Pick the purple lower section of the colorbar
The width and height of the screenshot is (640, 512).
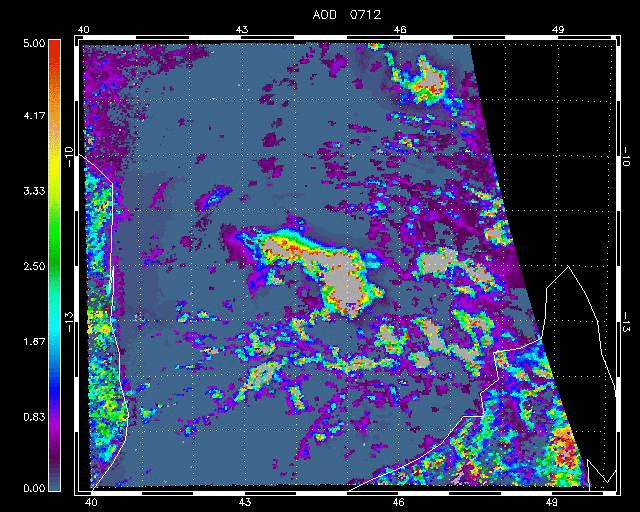[55, 440]
